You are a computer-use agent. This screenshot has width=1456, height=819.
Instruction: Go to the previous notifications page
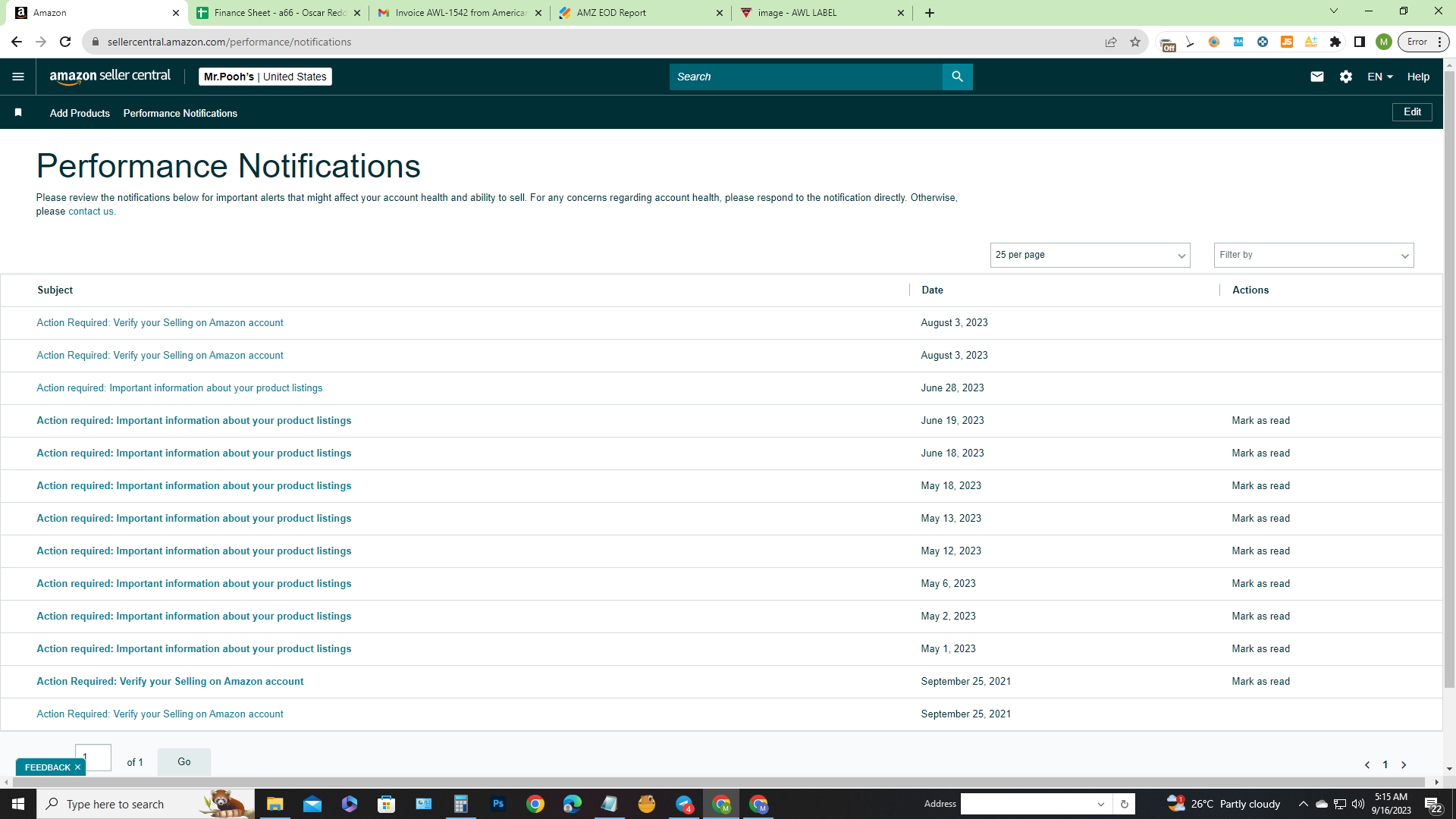1367,765
